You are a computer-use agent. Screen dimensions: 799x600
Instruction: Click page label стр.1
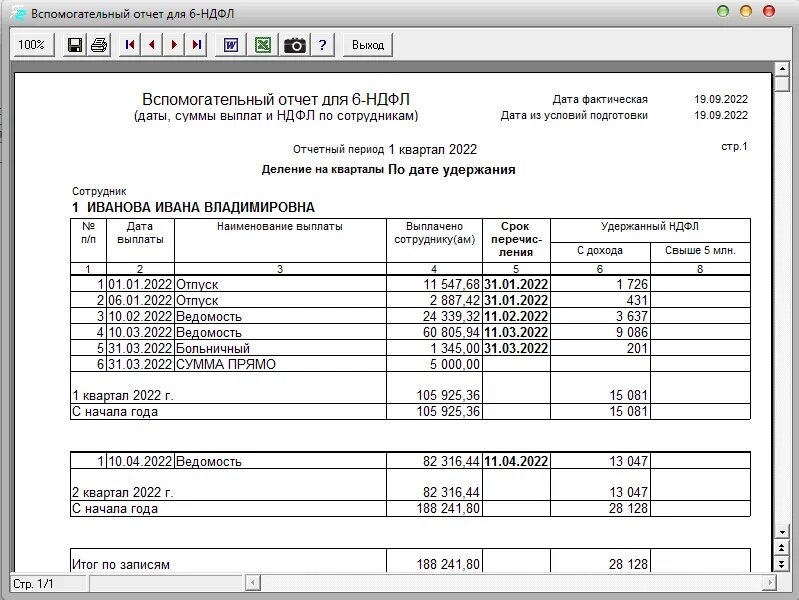click(x=734, y=146)
